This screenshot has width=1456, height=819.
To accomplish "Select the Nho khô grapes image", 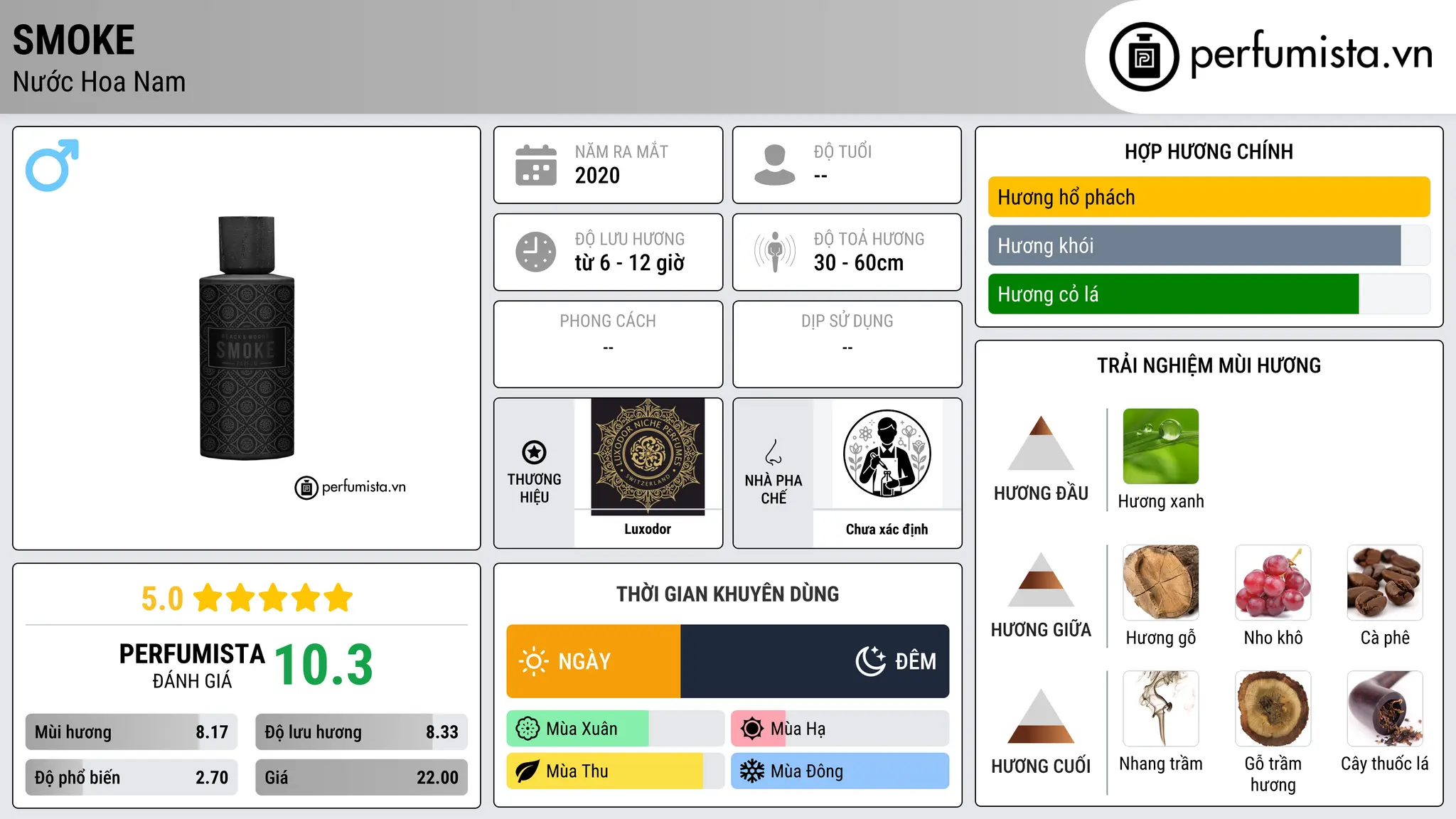I will click(x=1273, y=583).
